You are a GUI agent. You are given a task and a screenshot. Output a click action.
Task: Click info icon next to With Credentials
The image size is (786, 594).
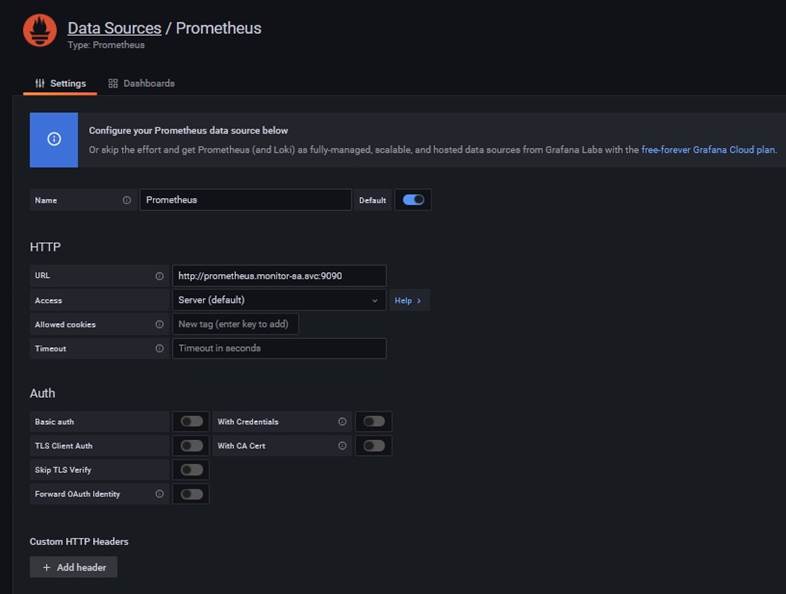pos(343,422)
